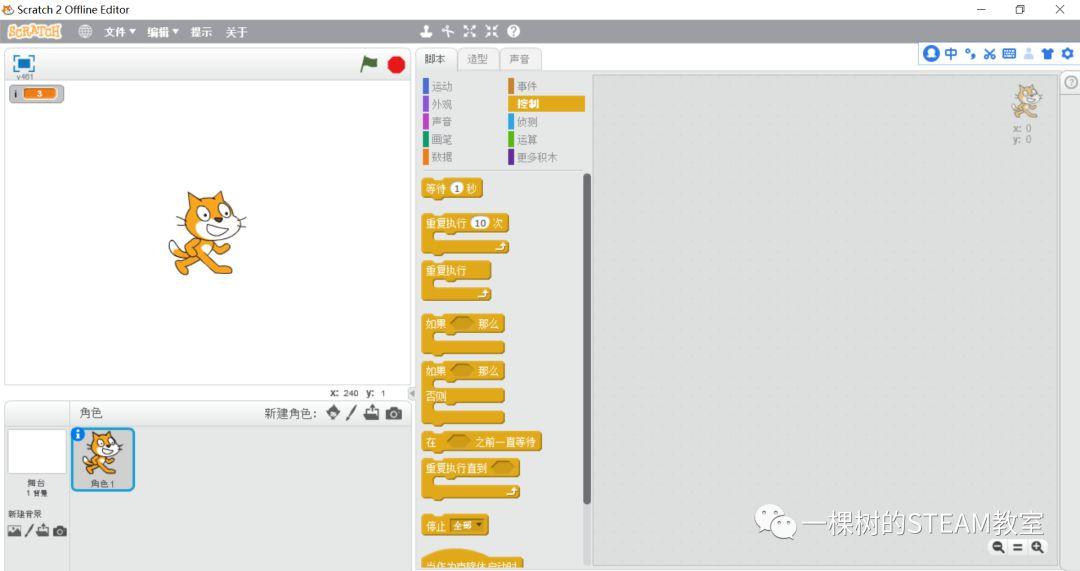Image resolution: width=1080 pixels, height=571 pixels.
Task: Edit the repeat count value 10
Action: click(480, 223)
